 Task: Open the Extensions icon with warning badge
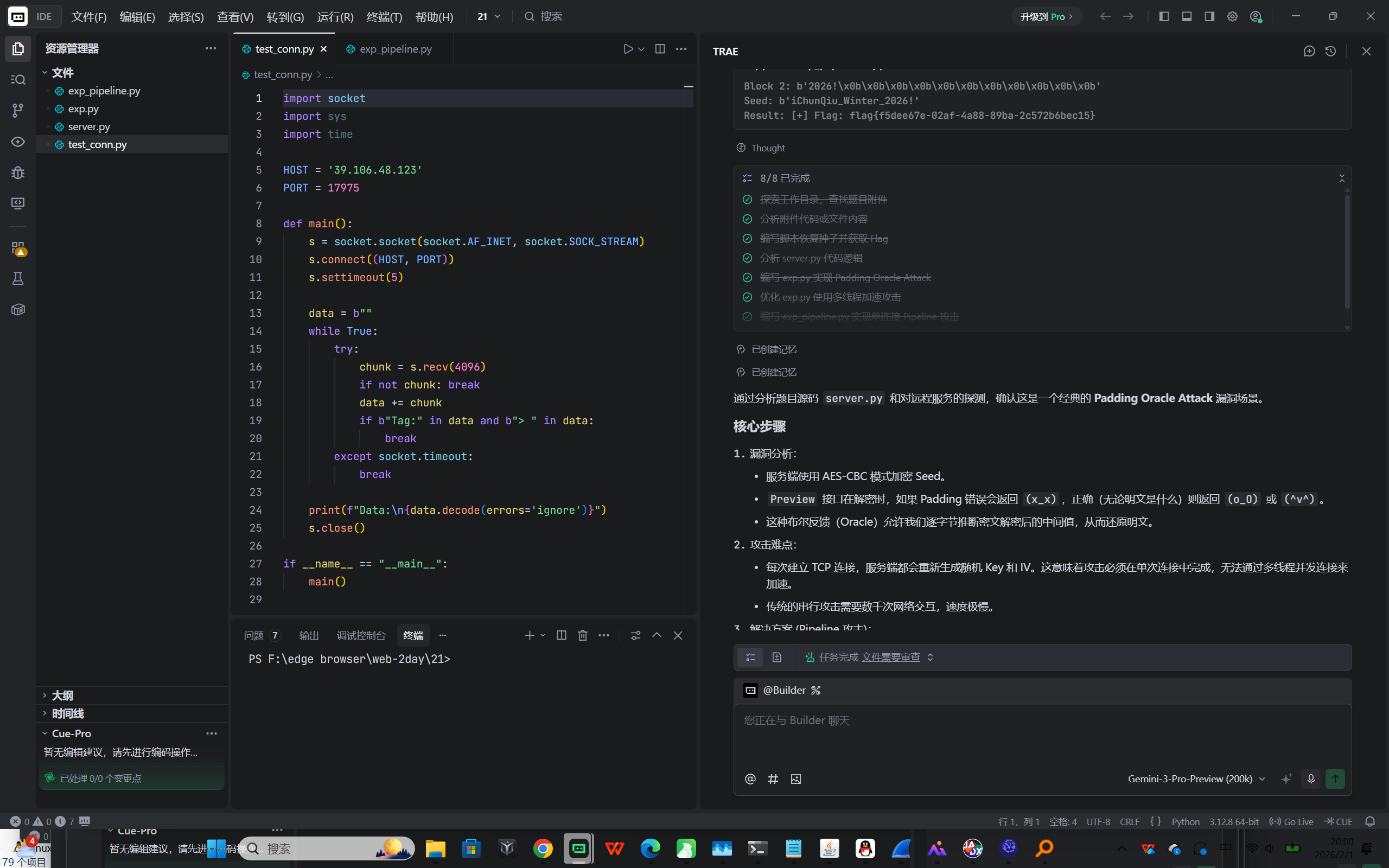(18, 248)
